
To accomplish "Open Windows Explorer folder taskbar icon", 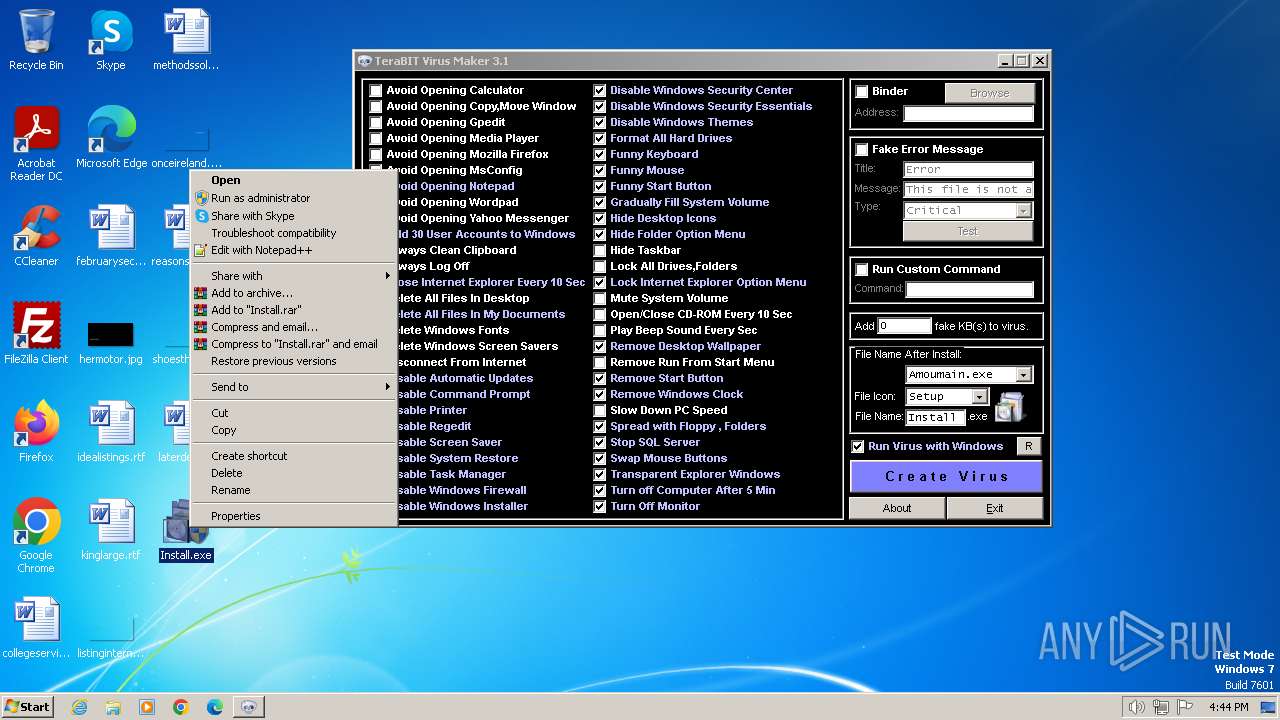I will pos(113,707).
